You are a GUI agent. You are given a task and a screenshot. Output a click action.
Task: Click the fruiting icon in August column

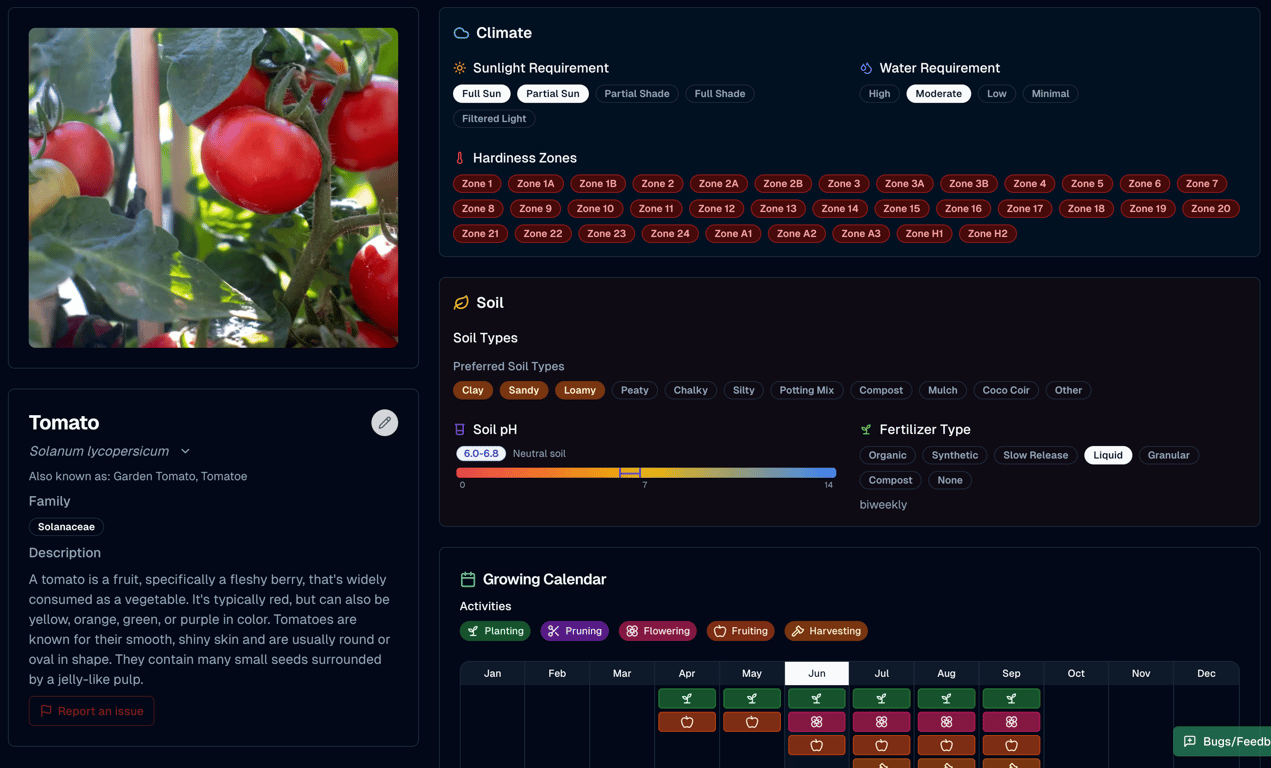946,745
